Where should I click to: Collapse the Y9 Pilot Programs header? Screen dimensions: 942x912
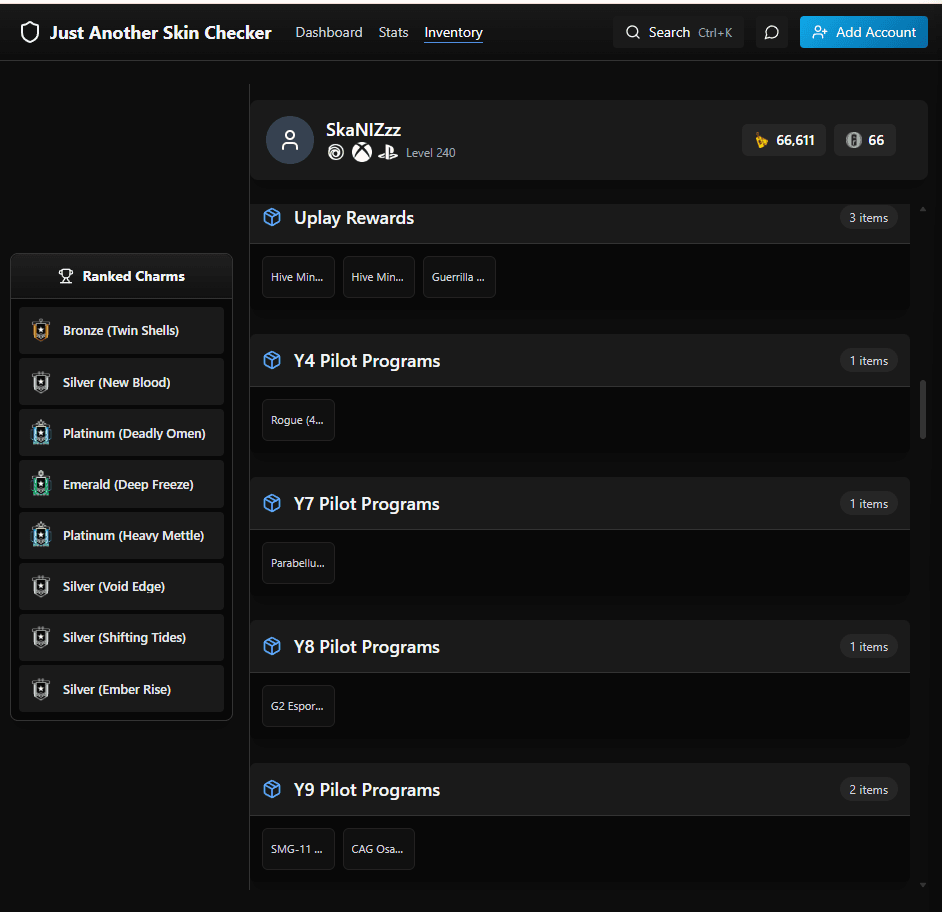580,789
